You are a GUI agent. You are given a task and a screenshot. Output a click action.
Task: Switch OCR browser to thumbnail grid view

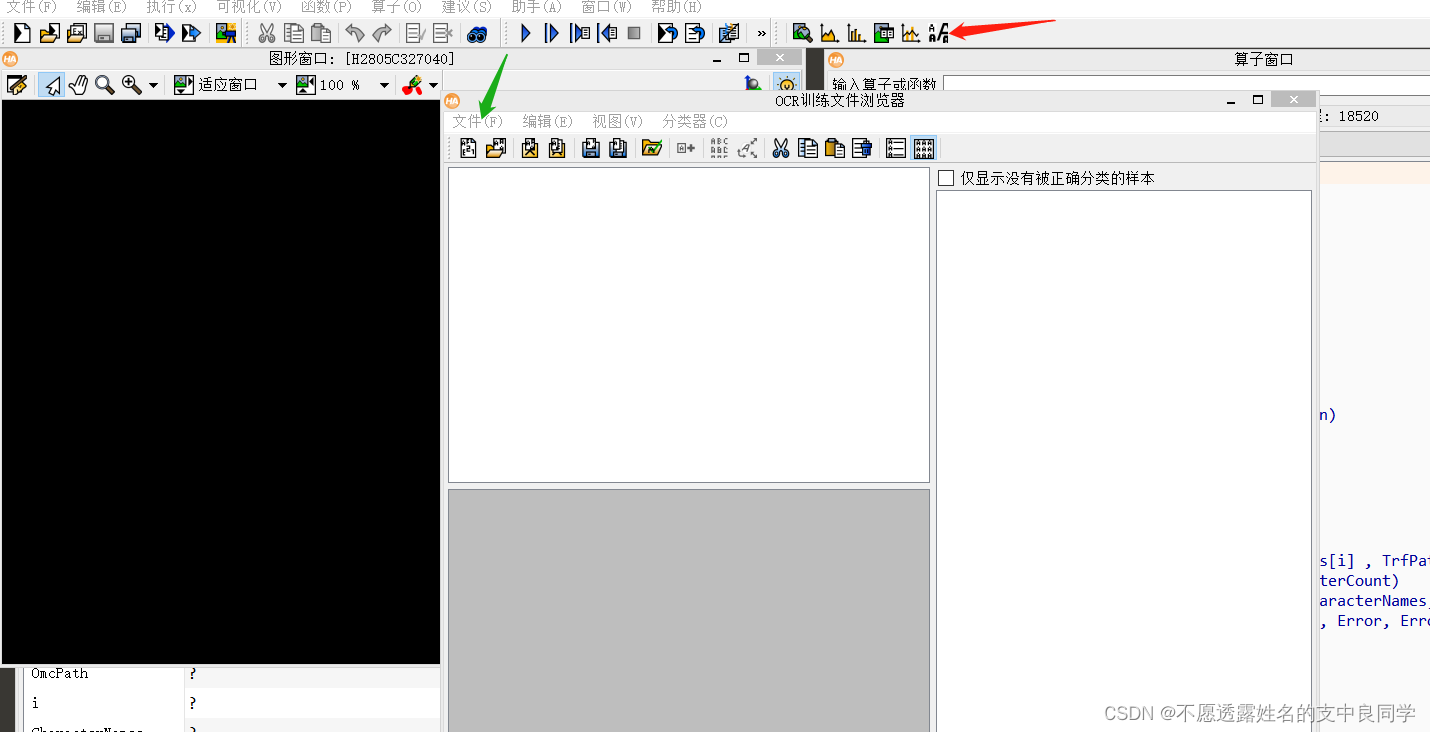[x=924, y=148]
